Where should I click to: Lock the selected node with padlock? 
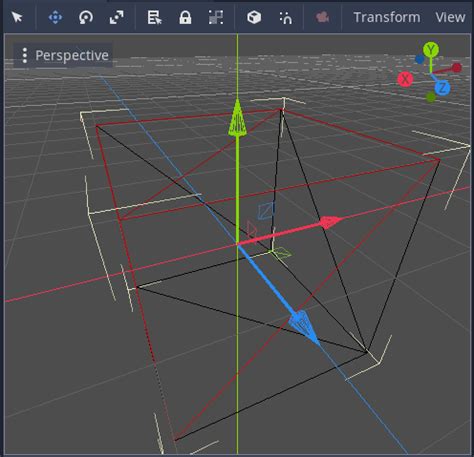coord(185,17)
